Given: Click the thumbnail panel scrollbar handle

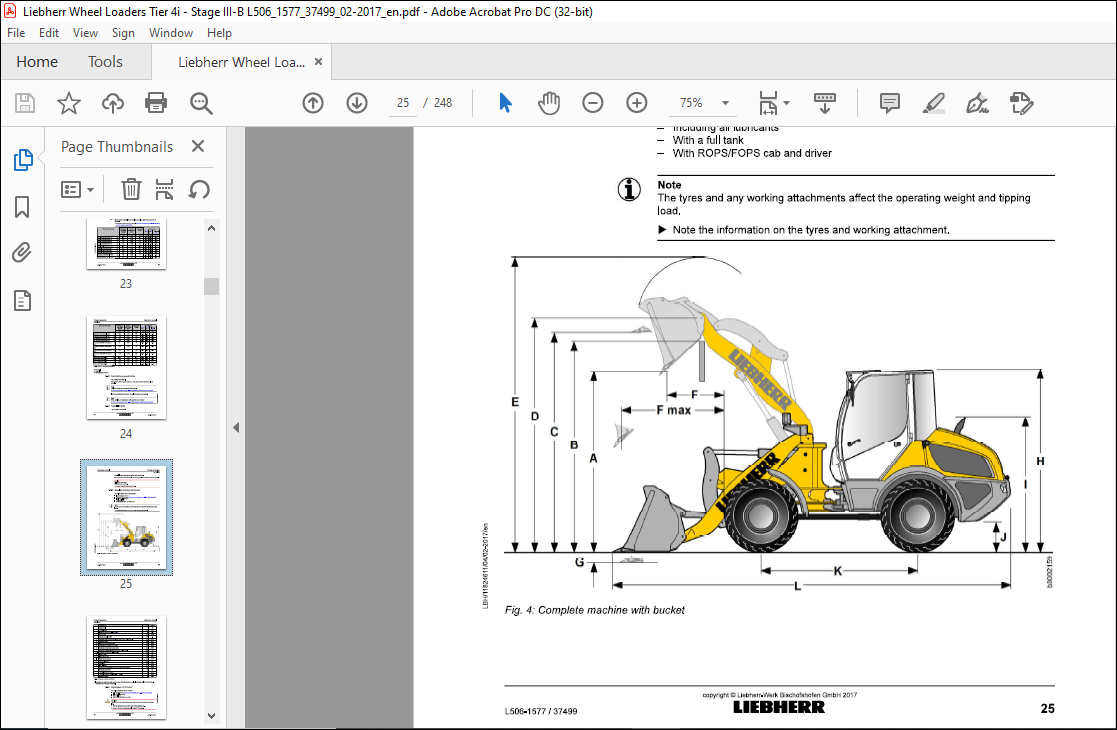Looking at the screenshot, I should 211,286.
